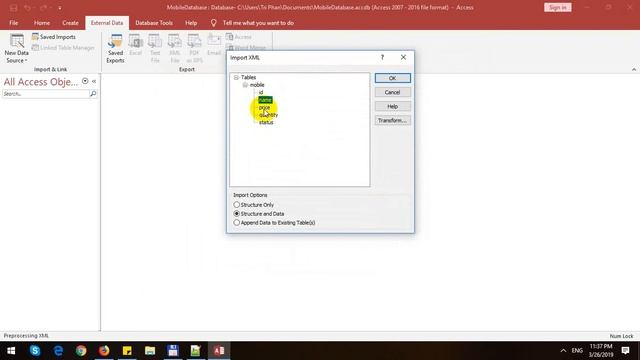The width and height of the screenshot is (640, 360).
Task: Choose Append Data to Existing Table(s)
Action: coord(274,223)
